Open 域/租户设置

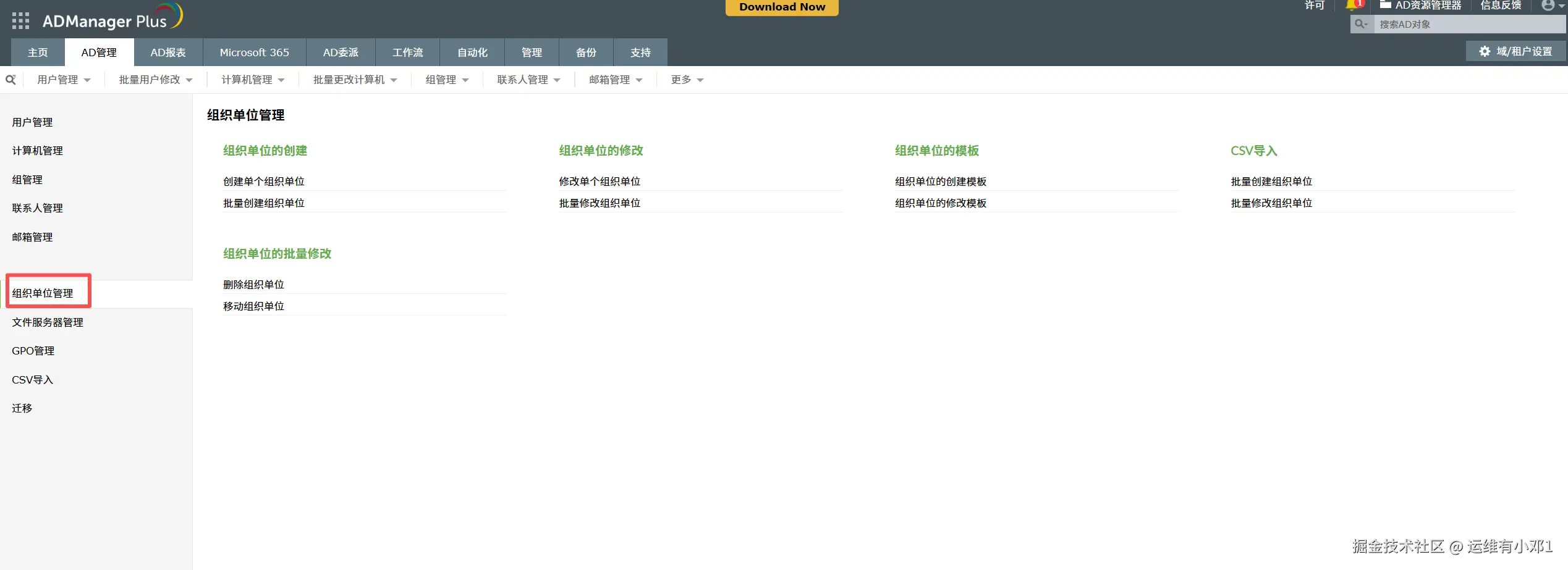tap(1515, 52)
